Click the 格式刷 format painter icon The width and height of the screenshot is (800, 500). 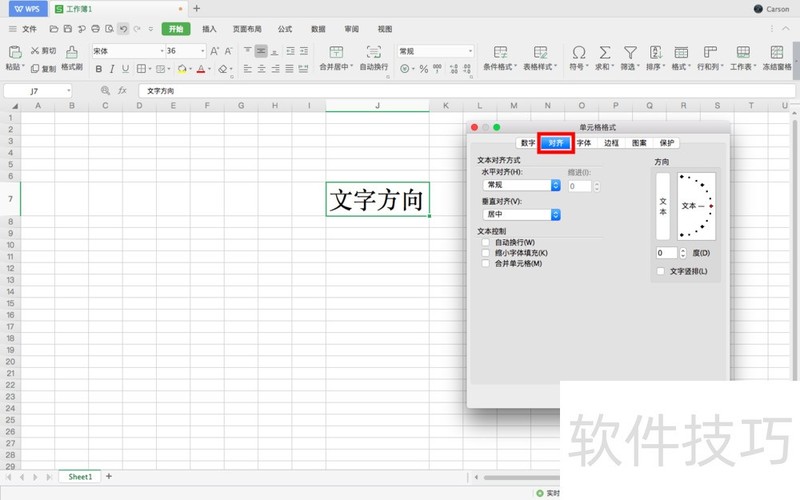(72, 51)
